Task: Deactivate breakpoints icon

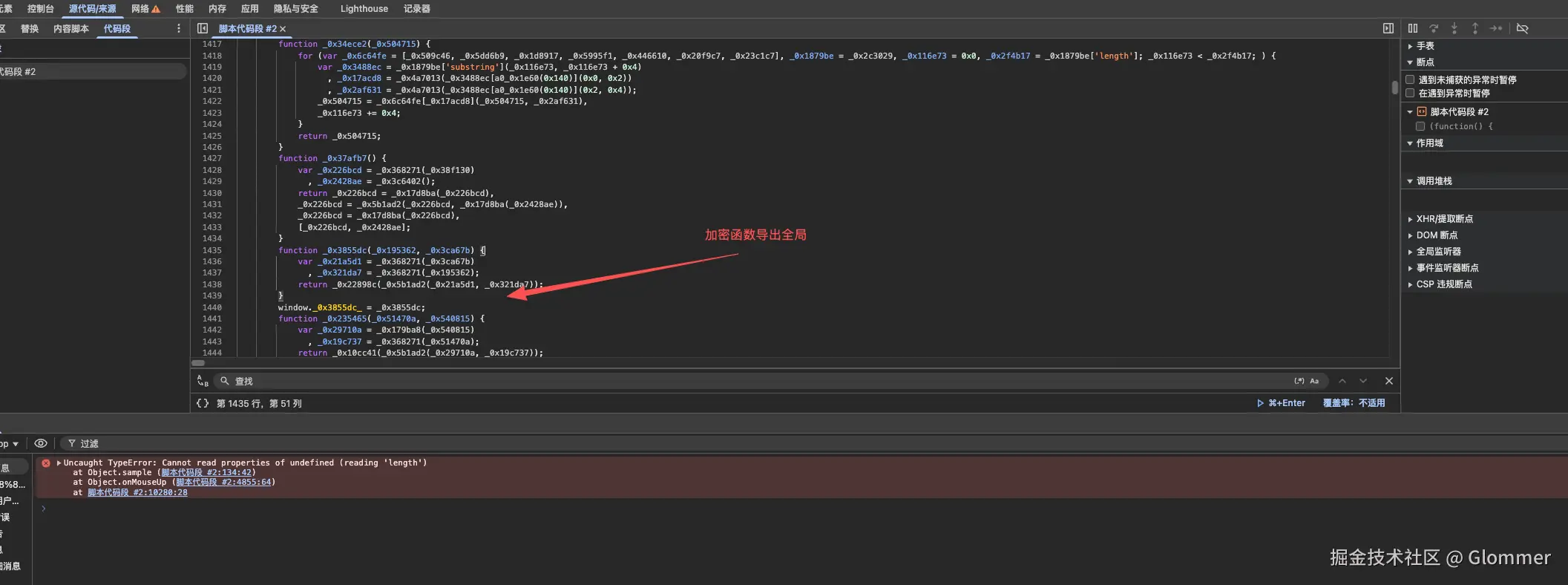Action: (1523, 28)
